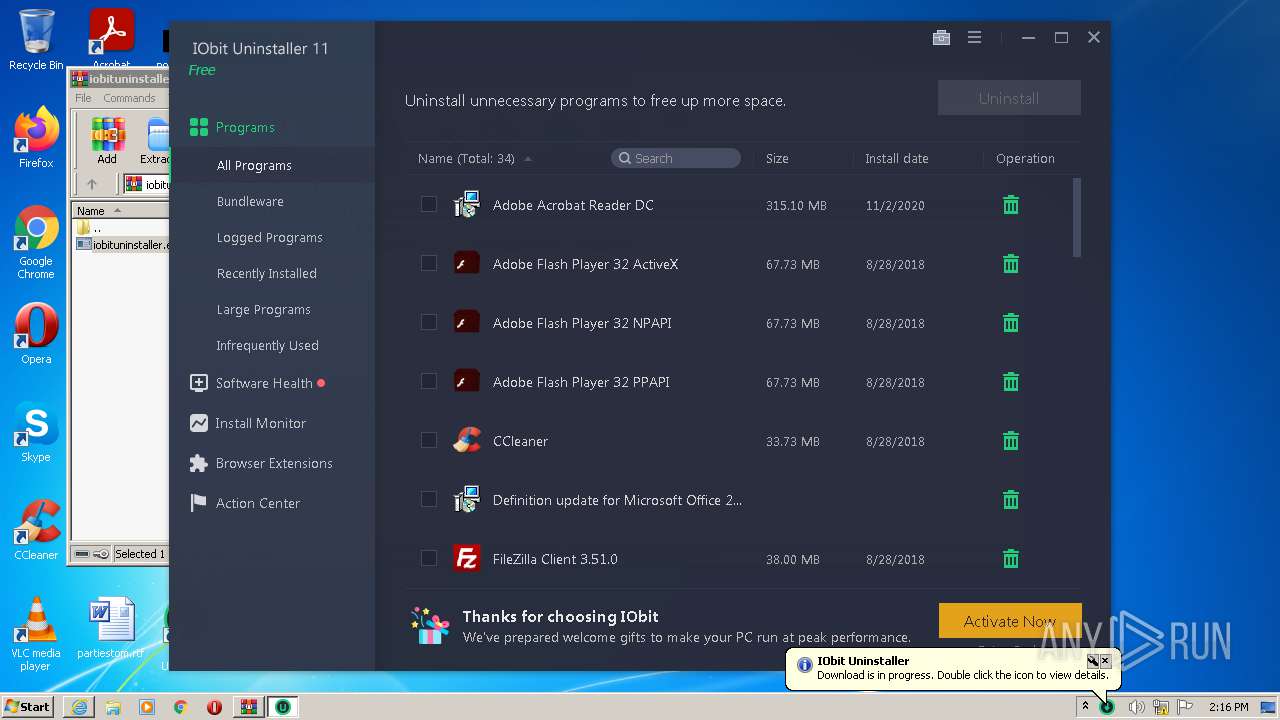Sort programs by Size column

[x=777, y=158]
